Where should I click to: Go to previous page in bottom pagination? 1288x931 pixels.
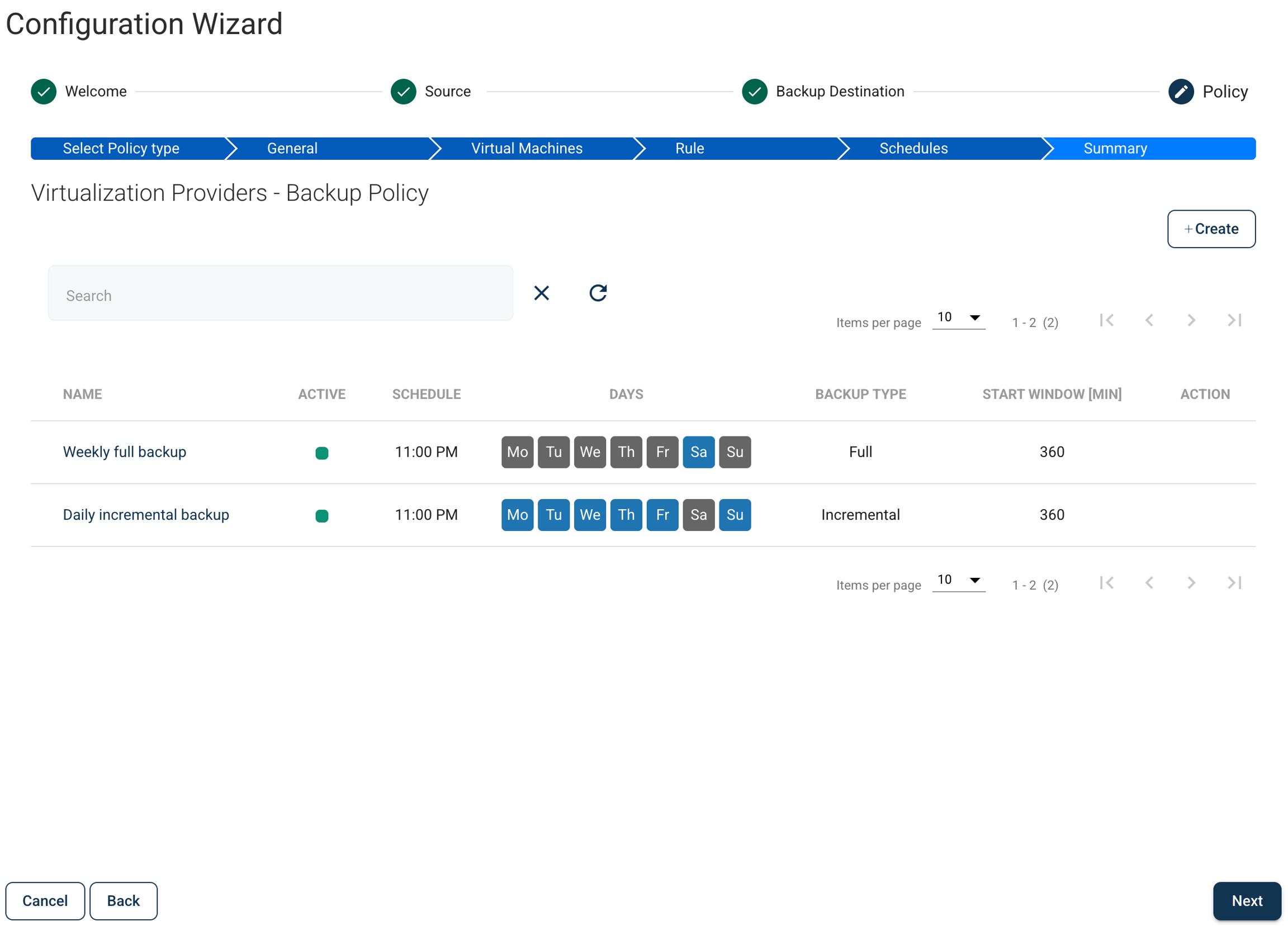pyautogui.click(x=1149, y=582)
